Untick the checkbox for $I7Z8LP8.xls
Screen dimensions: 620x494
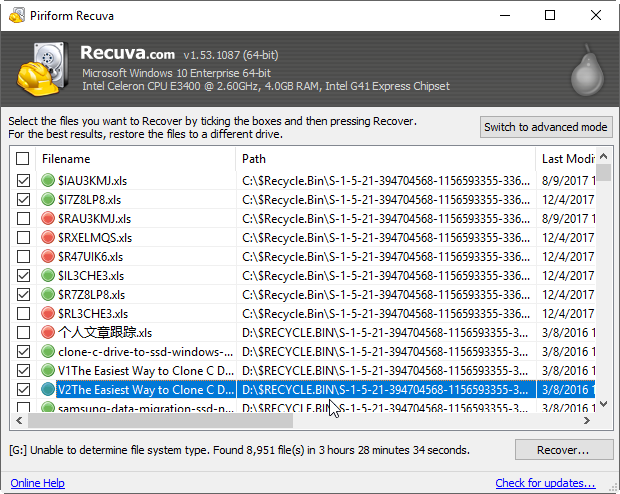[x=23, y=199]
